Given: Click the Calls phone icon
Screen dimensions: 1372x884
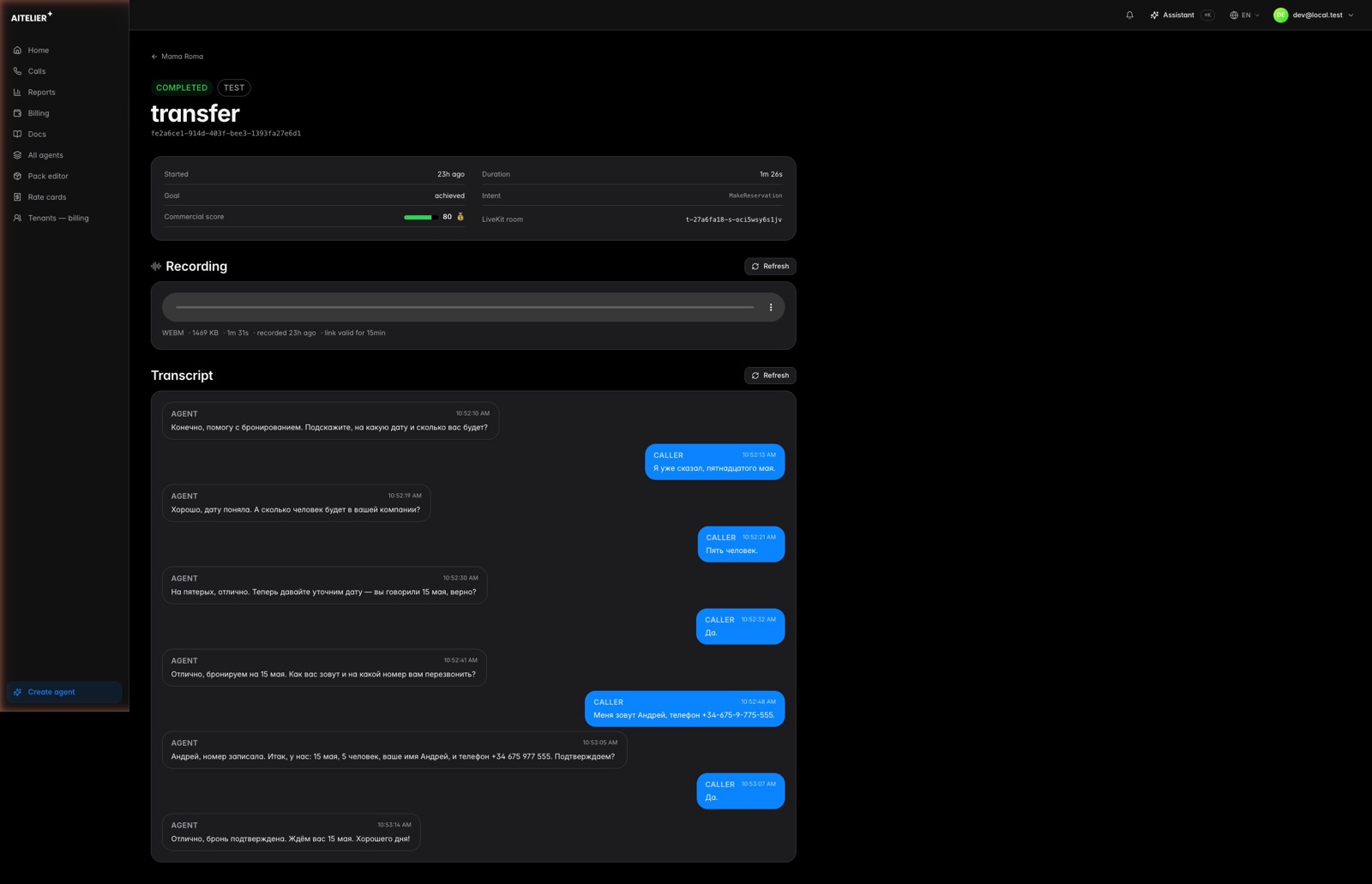Looking at the screenshot, I should pyautogui.click(x=17, y=71).
